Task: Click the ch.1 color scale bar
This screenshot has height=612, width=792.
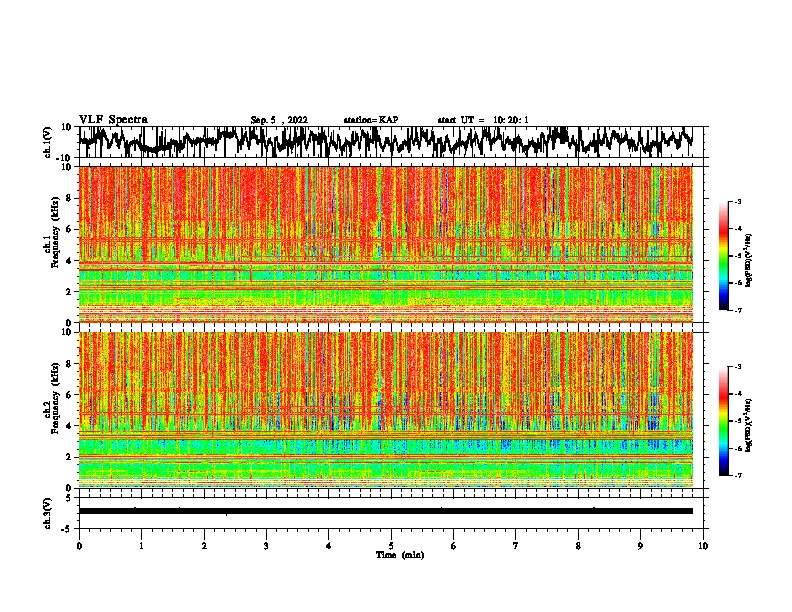Action: (723, 256)
